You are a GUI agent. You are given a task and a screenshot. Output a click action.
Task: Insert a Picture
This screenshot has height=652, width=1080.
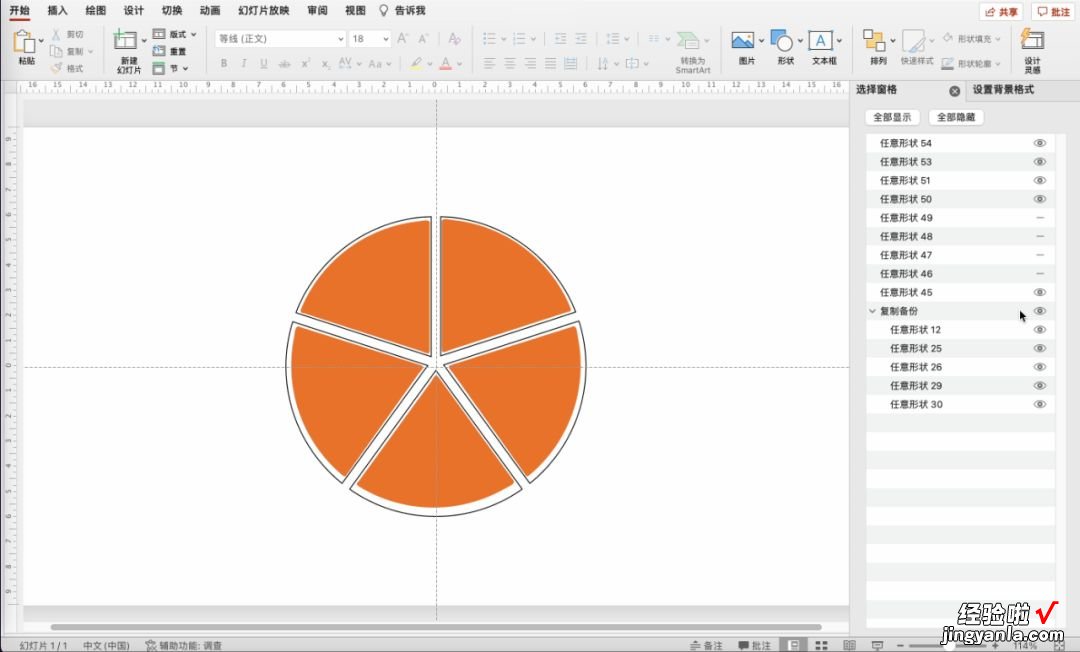pos(742,41)
